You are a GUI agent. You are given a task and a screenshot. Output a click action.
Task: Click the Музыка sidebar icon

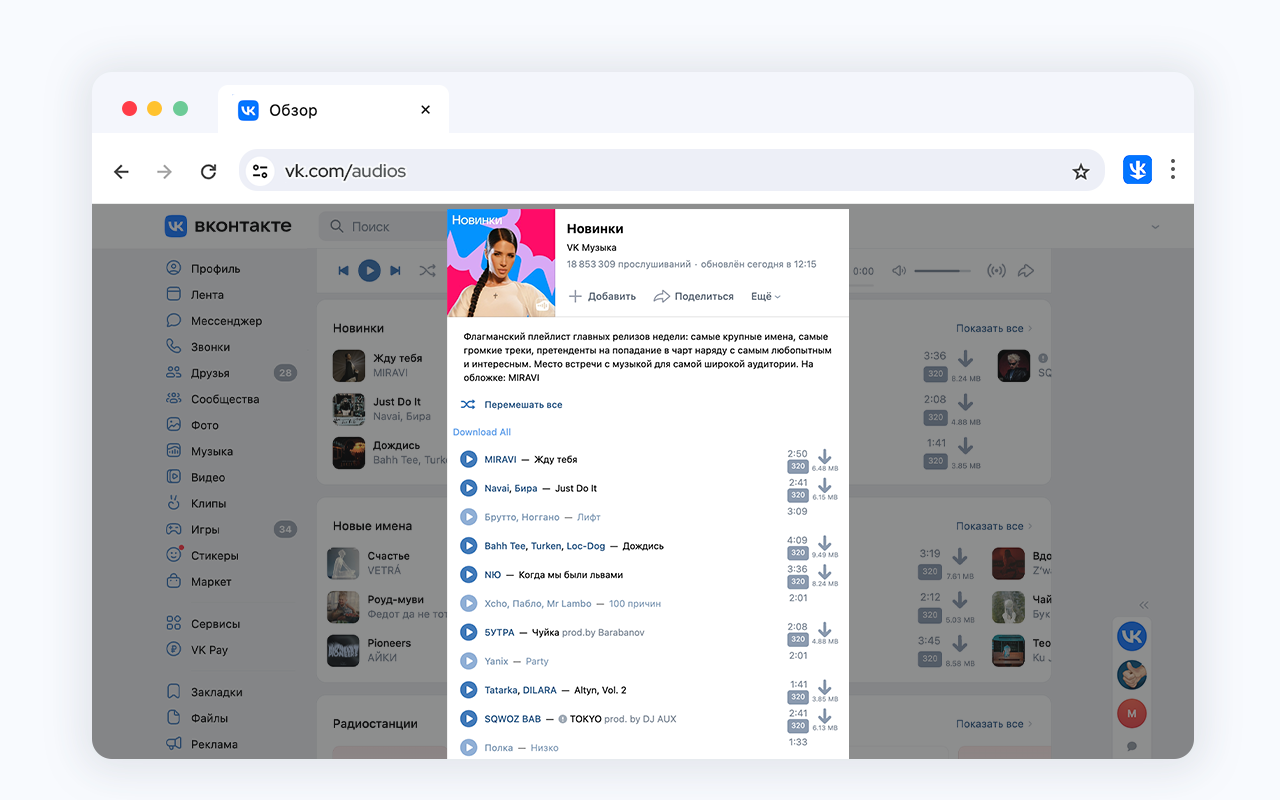pyautogui.click(x=174, y=451)
